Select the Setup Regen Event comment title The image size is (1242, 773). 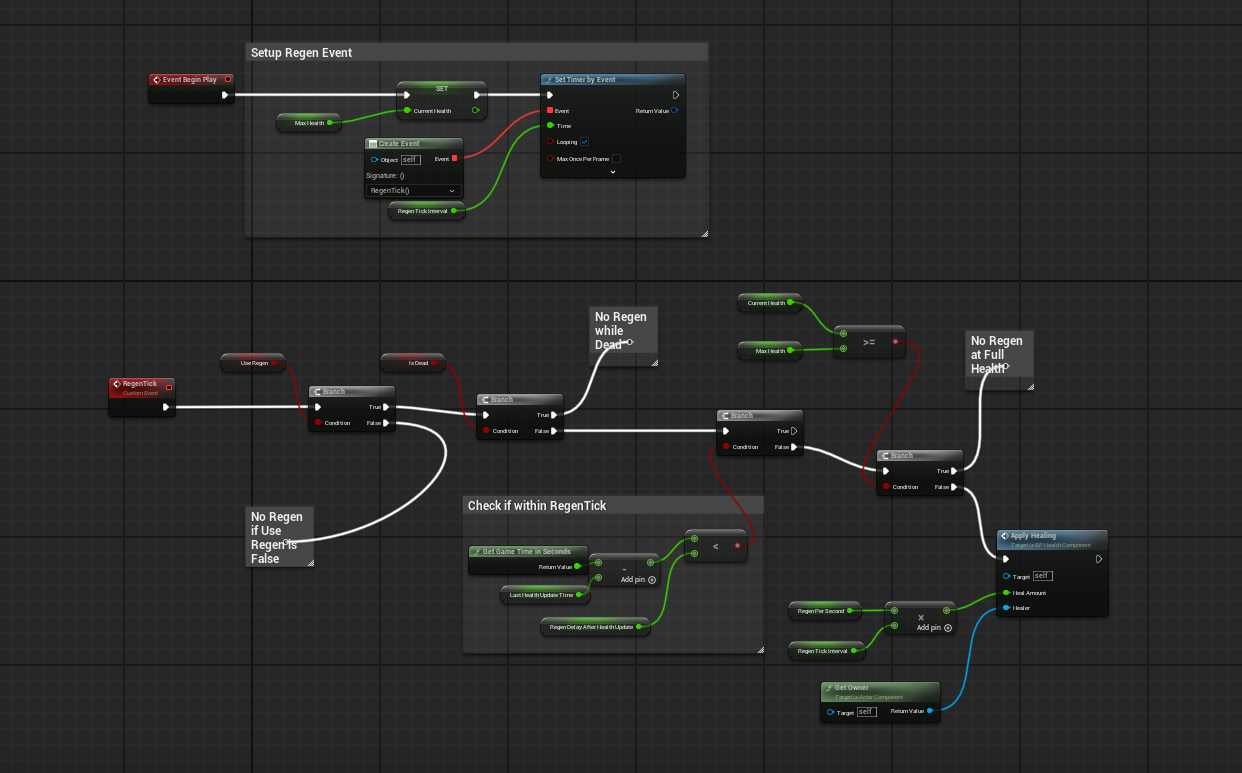(301, 52)
